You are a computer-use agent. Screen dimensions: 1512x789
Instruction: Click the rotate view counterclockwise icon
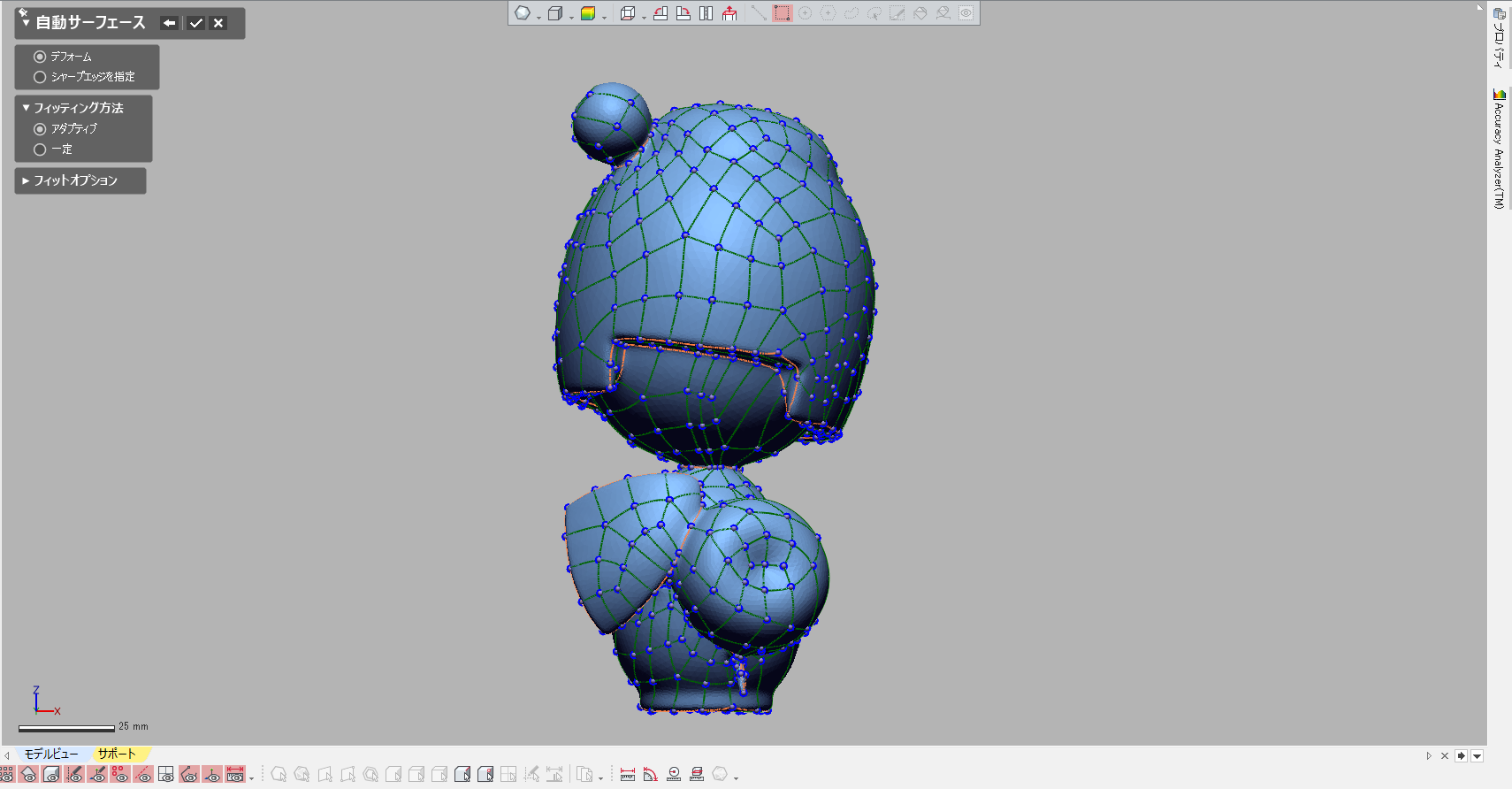pos(661,13)
